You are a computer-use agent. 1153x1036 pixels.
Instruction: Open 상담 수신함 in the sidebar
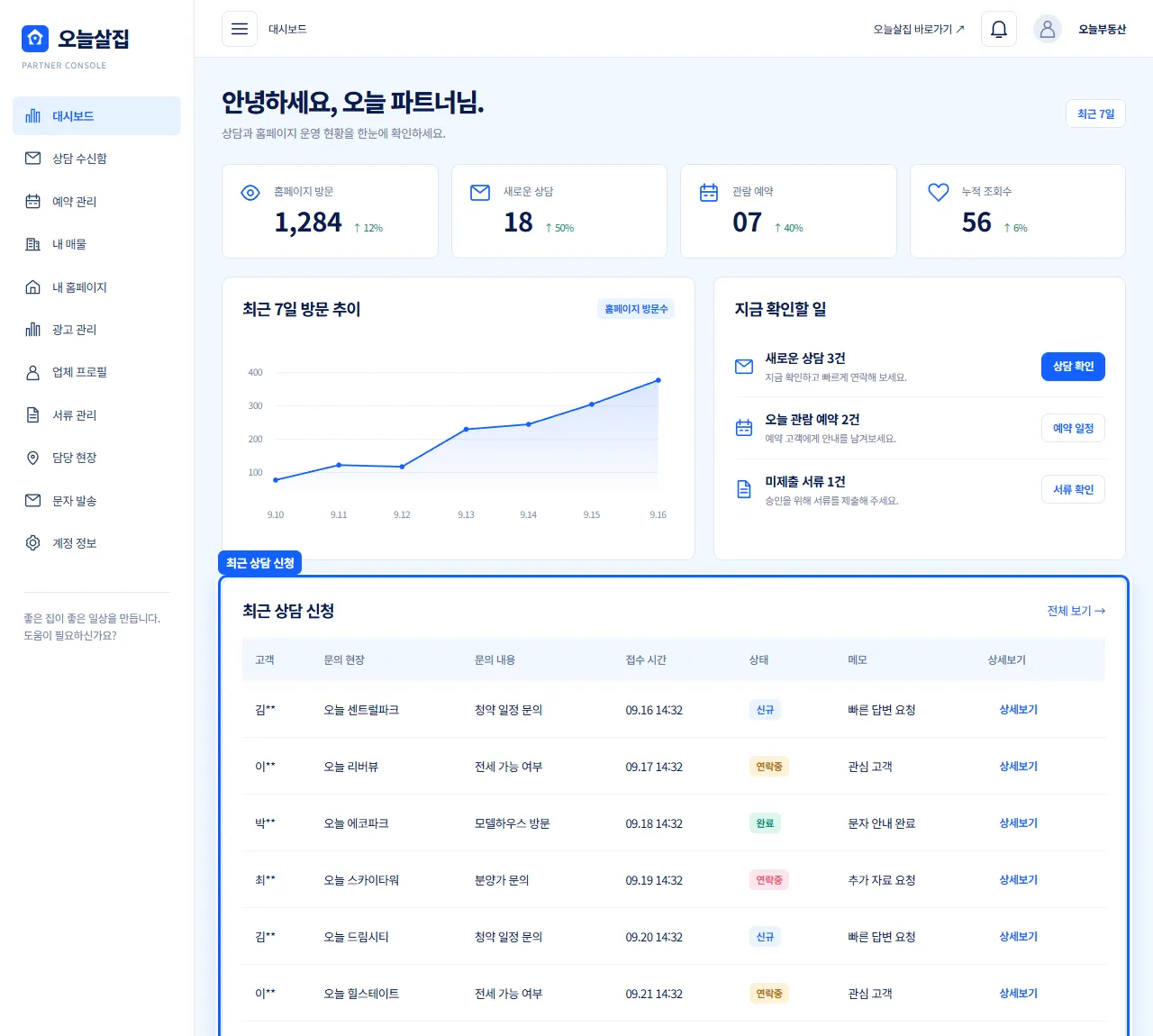(x=96, y=159)
